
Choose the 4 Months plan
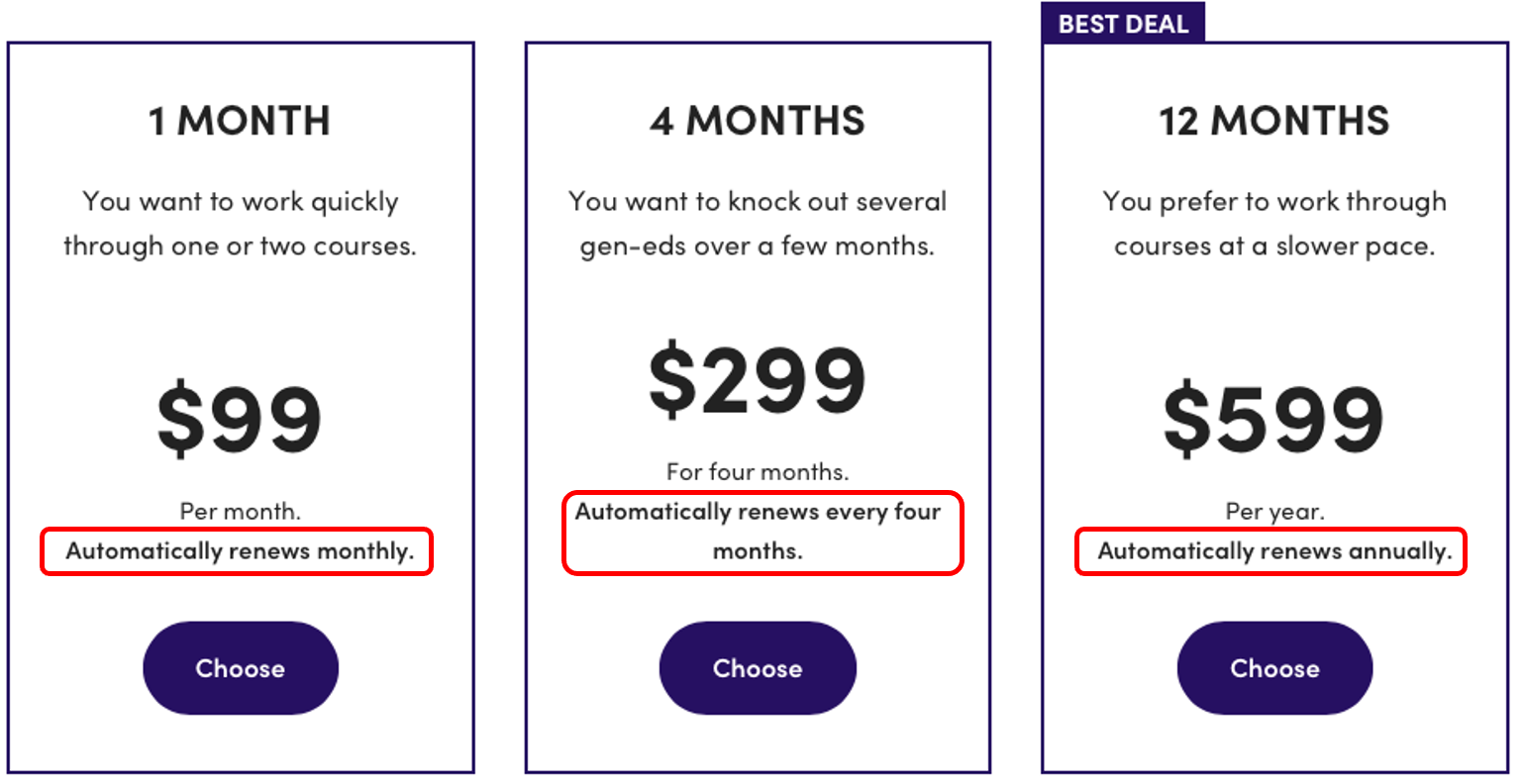758,668
